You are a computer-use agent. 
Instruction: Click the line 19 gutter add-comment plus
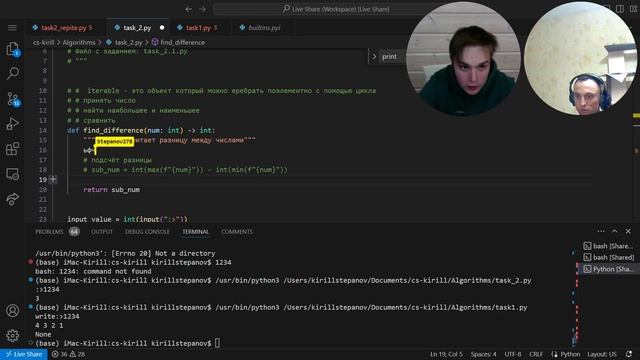tap(53, 180)
